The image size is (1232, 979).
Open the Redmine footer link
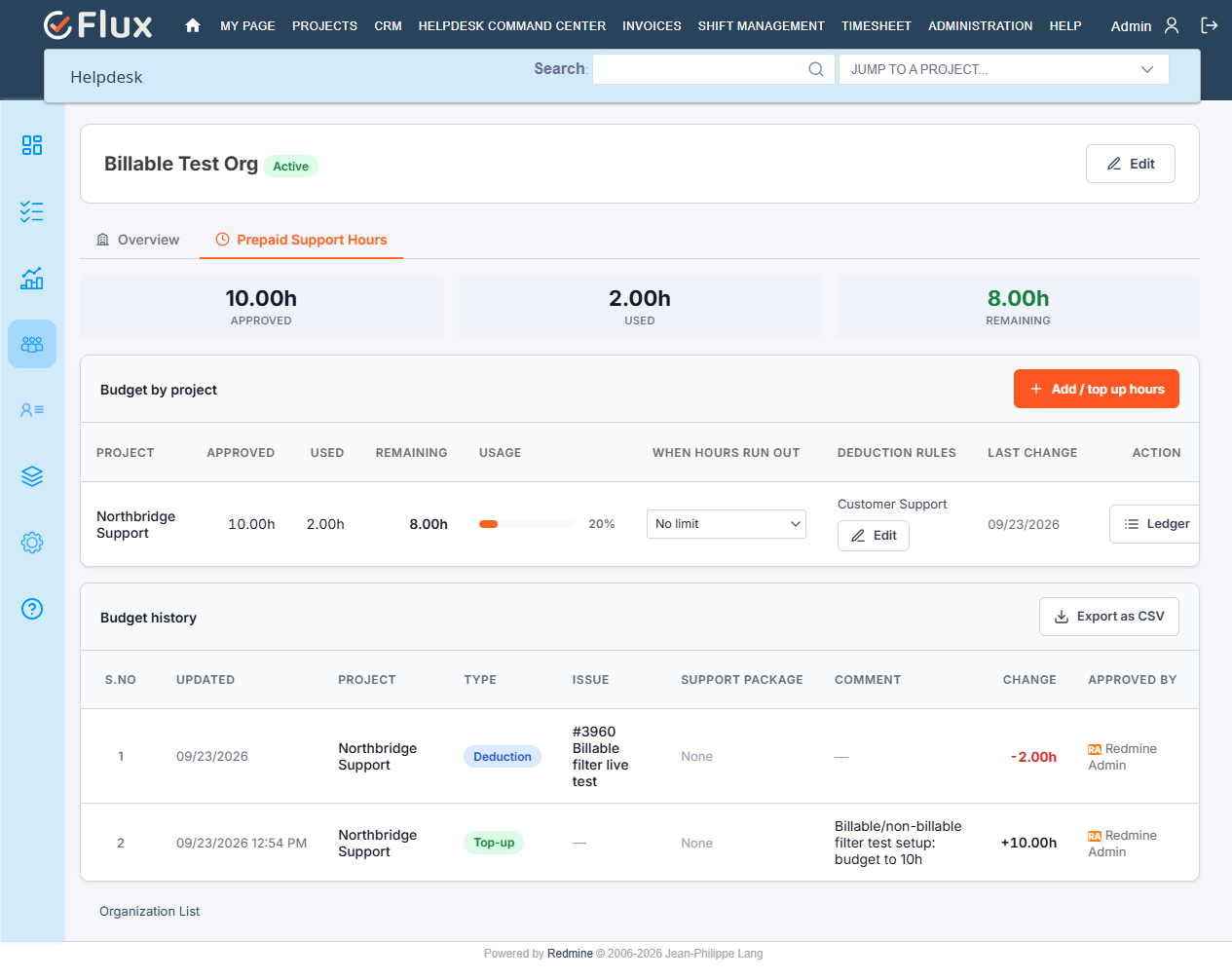coord(570,954)
